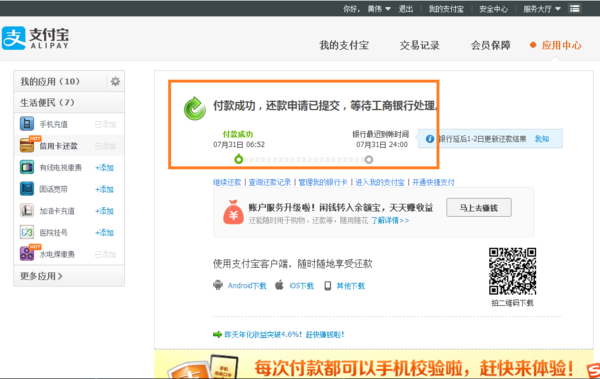This screenshot has height=379, width=600.
Task: Dismiss notice with 我知 link
Action: pyautogui.click(x=542, y=139)
